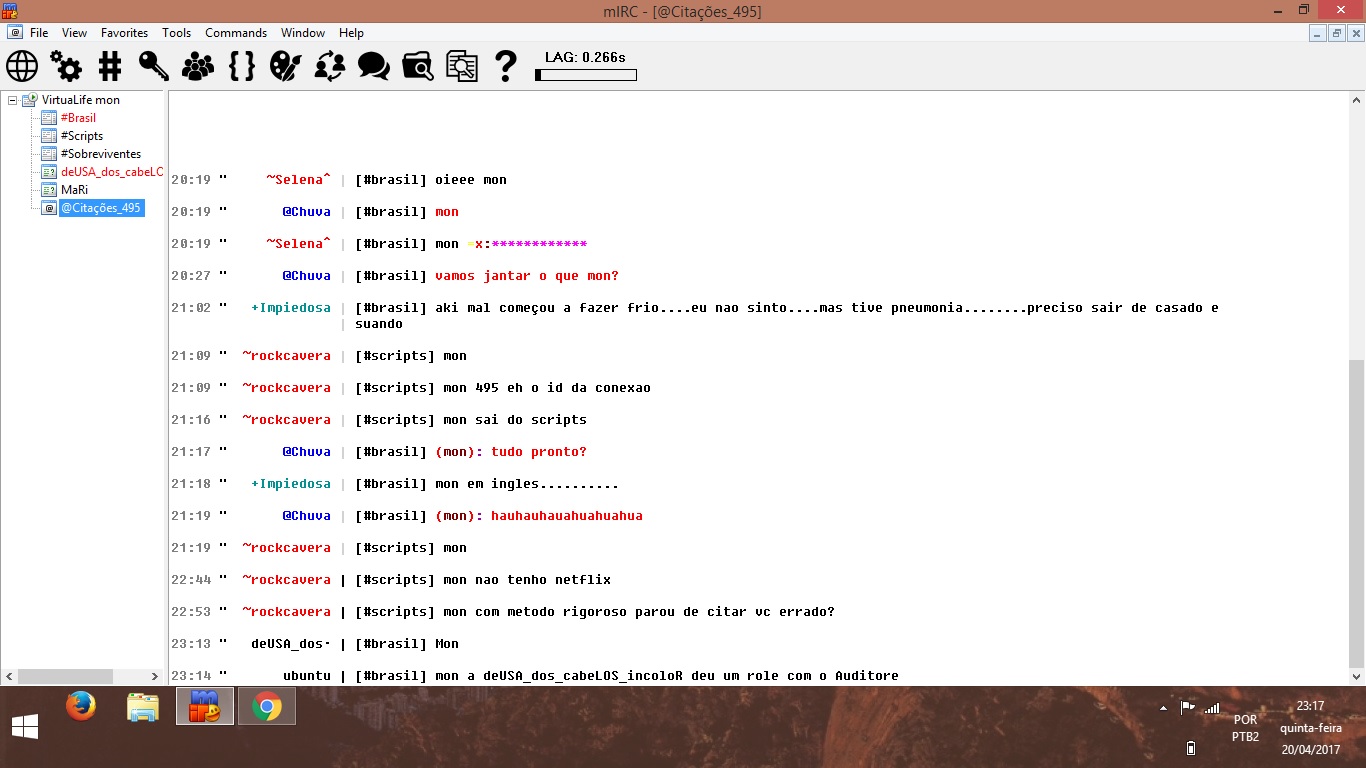Viewport: 1366px width, 768px height.
Task: Click the chat bubbles icon
Action: (x=374, y=66)
